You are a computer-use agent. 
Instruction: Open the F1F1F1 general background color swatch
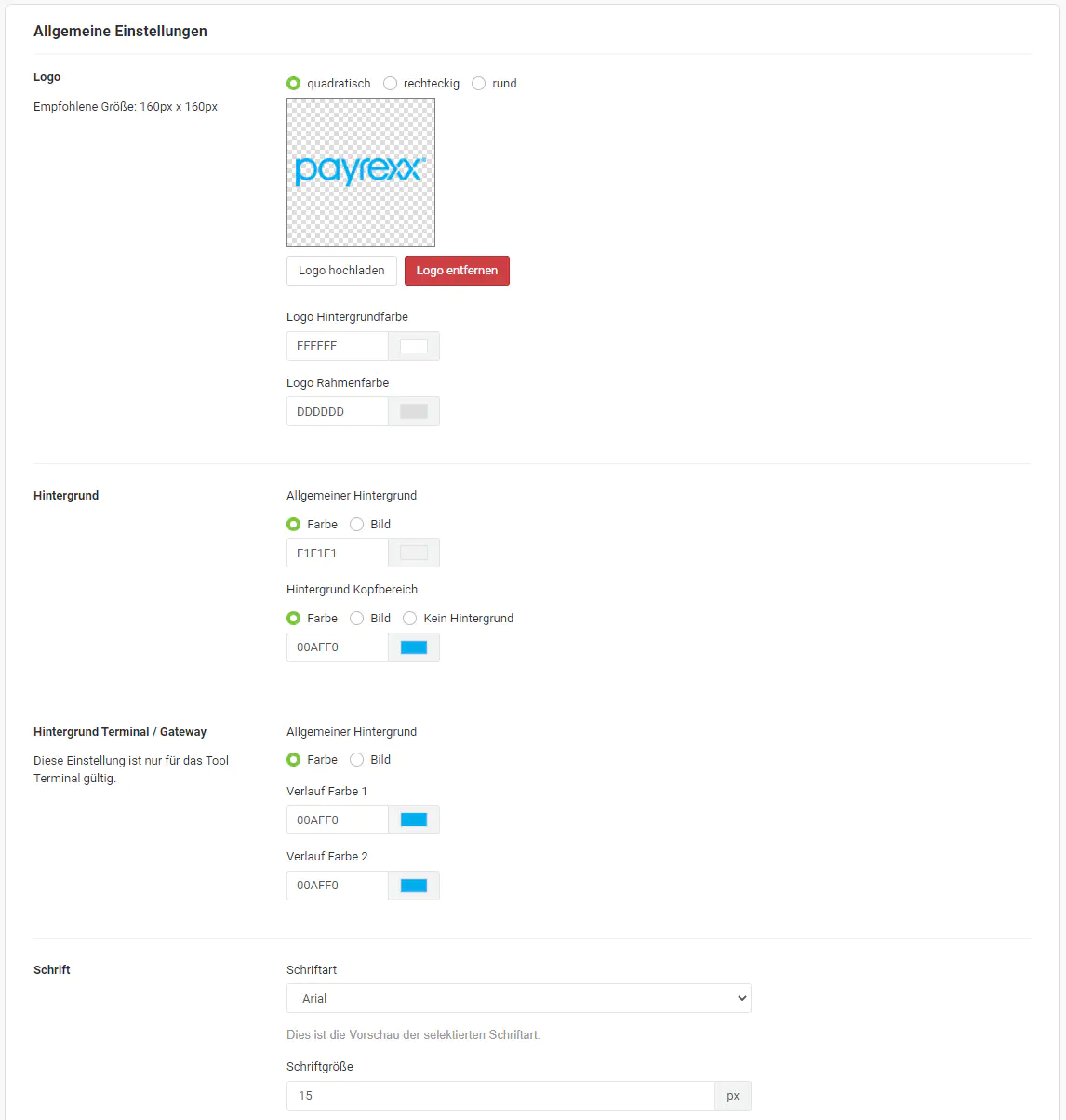(x=414, y=553)
